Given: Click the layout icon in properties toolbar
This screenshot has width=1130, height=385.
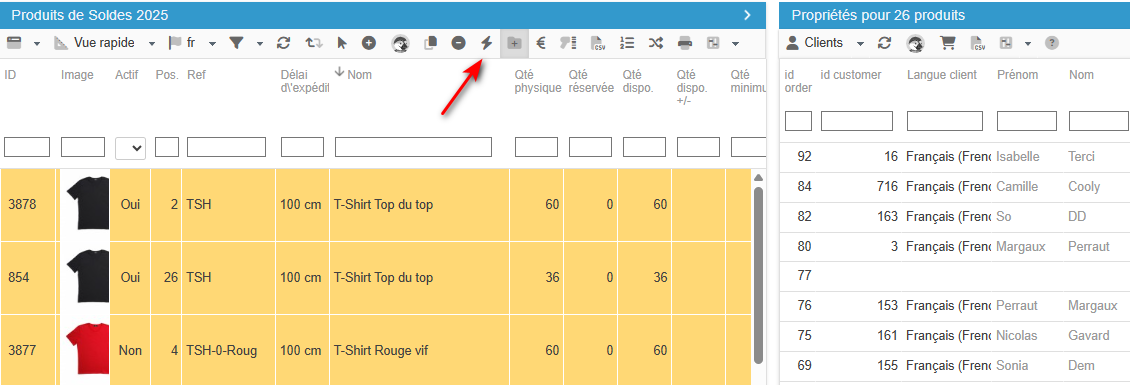Looking at the screenshot, I should 1006,43.
